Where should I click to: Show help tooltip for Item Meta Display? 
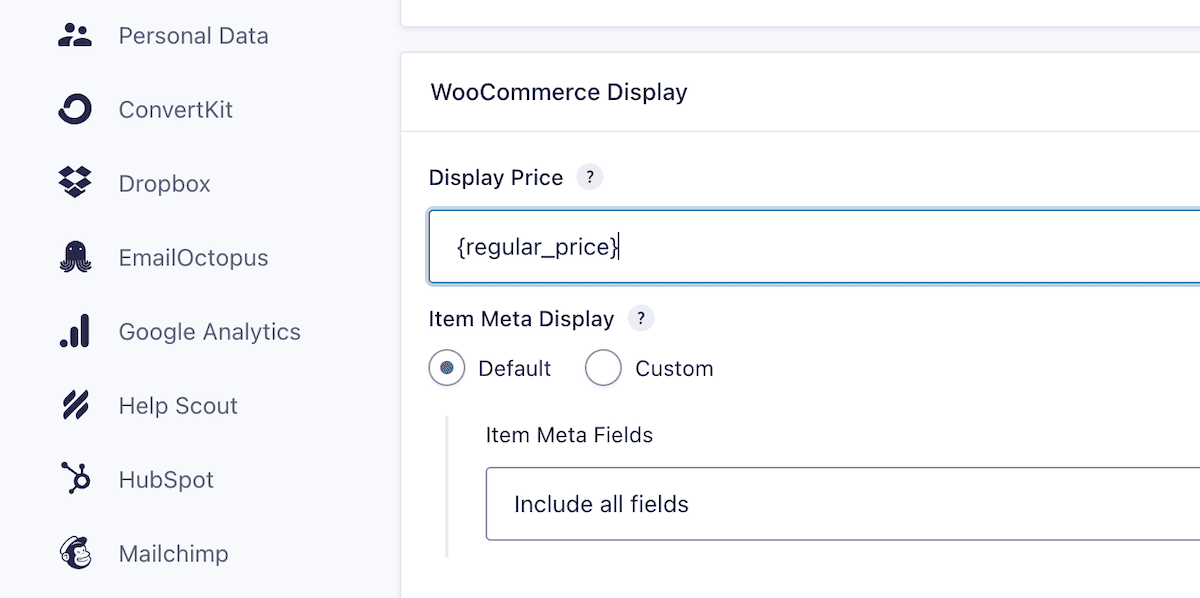pos(641,319)
